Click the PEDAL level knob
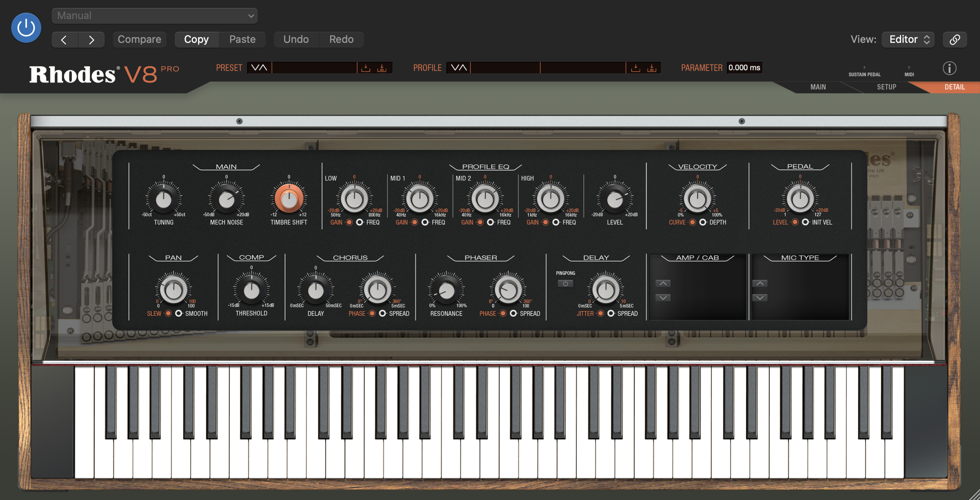 (x=800, y=199)
